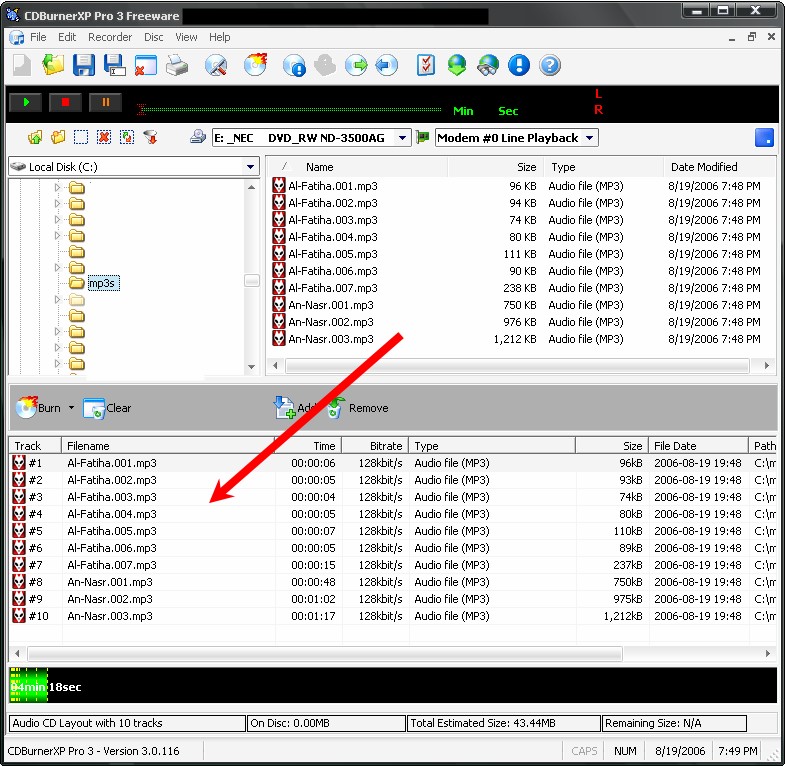Select the mp3s folder in the tree

click(x=102, y=283)
